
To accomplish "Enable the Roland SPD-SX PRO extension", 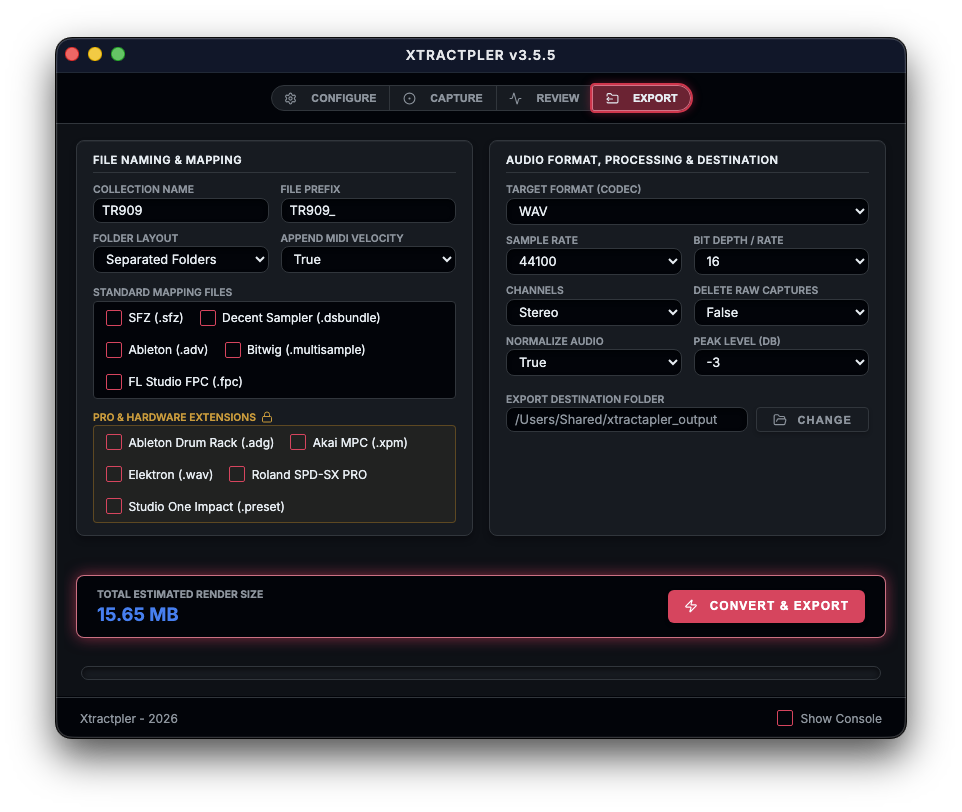I will [x=237, y=474].
